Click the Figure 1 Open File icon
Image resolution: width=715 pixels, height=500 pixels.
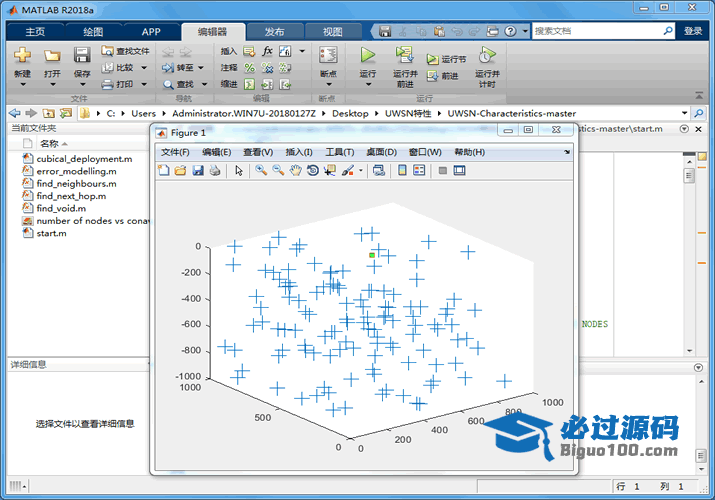181,170
